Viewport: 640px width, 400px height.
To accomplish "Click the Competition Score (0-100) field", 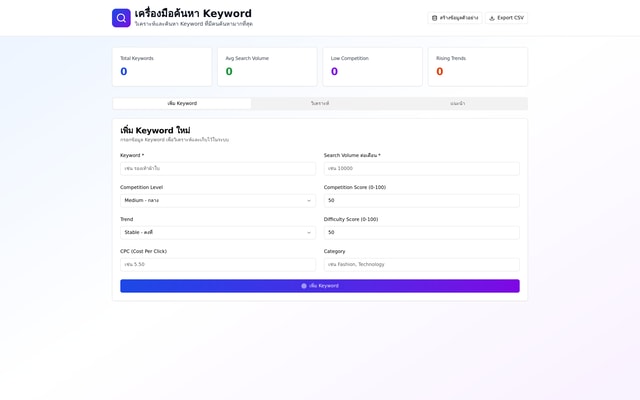I will (x=422, y=200).
